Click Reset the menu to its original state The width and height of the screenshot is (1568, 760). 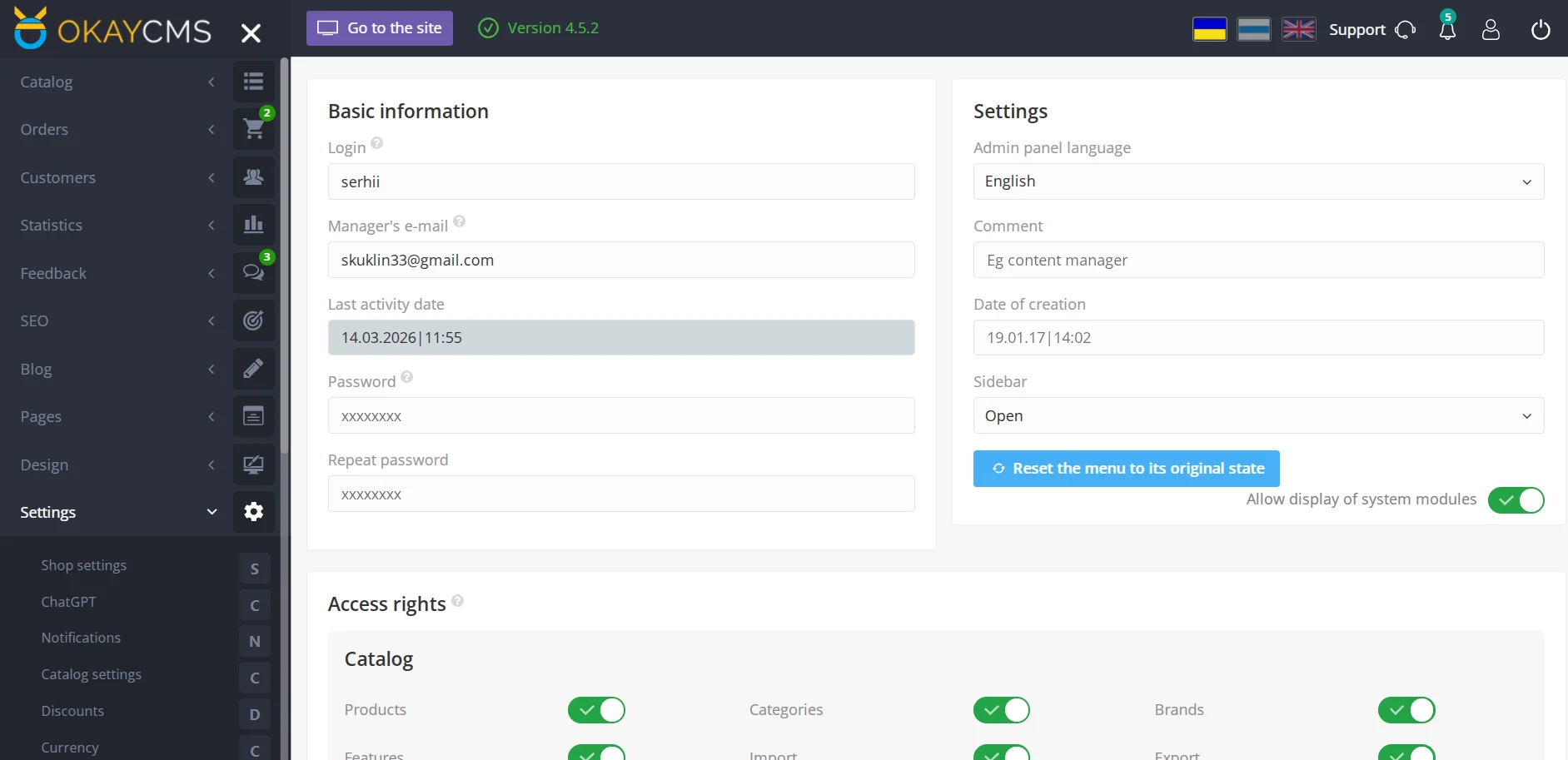click(x=1126, y=468)
